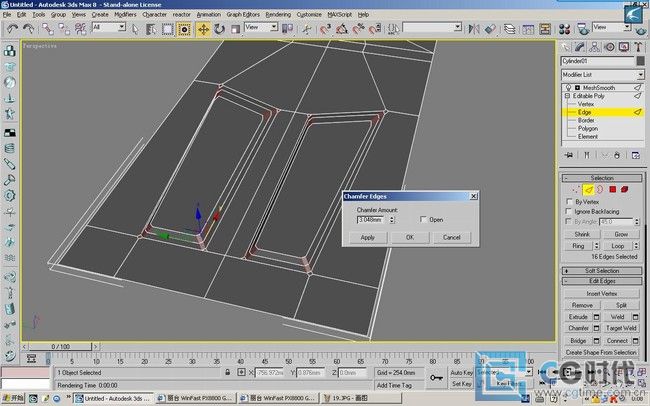Toggle the Angle Snap icon

[342, 29]
